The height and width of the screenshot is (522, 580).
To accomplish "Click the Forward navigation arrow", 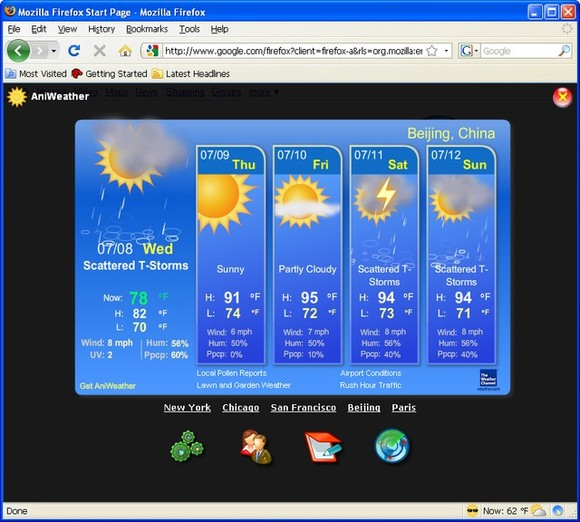I will tap(40, 51).
